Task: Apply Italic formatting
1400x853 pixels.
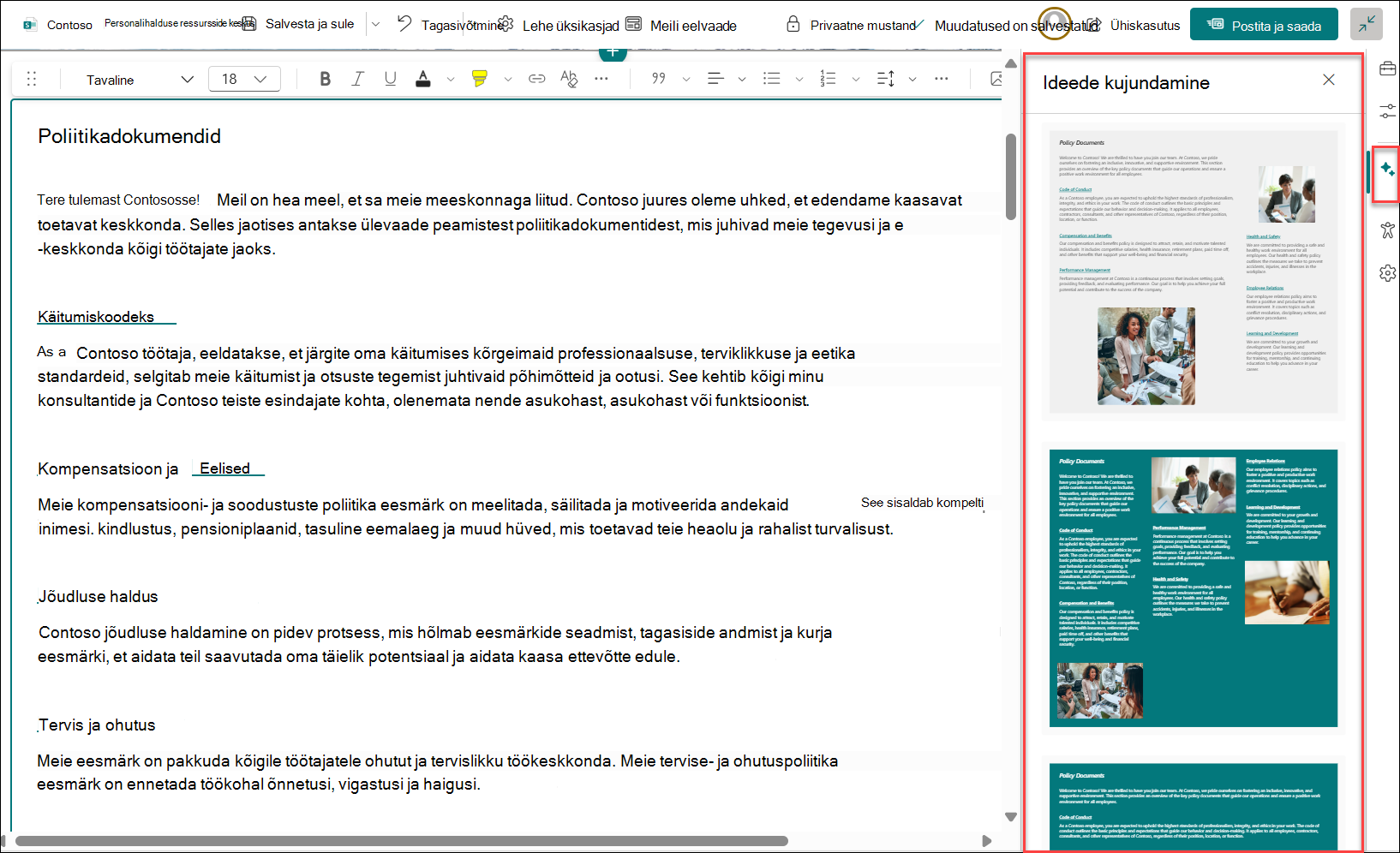Action: pos(357,79)
